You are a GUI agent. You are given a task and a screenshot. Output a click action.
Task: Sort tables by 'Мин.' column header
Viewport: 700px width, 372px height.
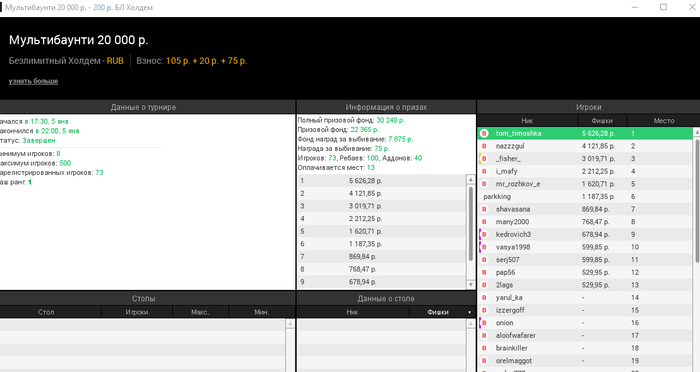(x=262, y=312)
